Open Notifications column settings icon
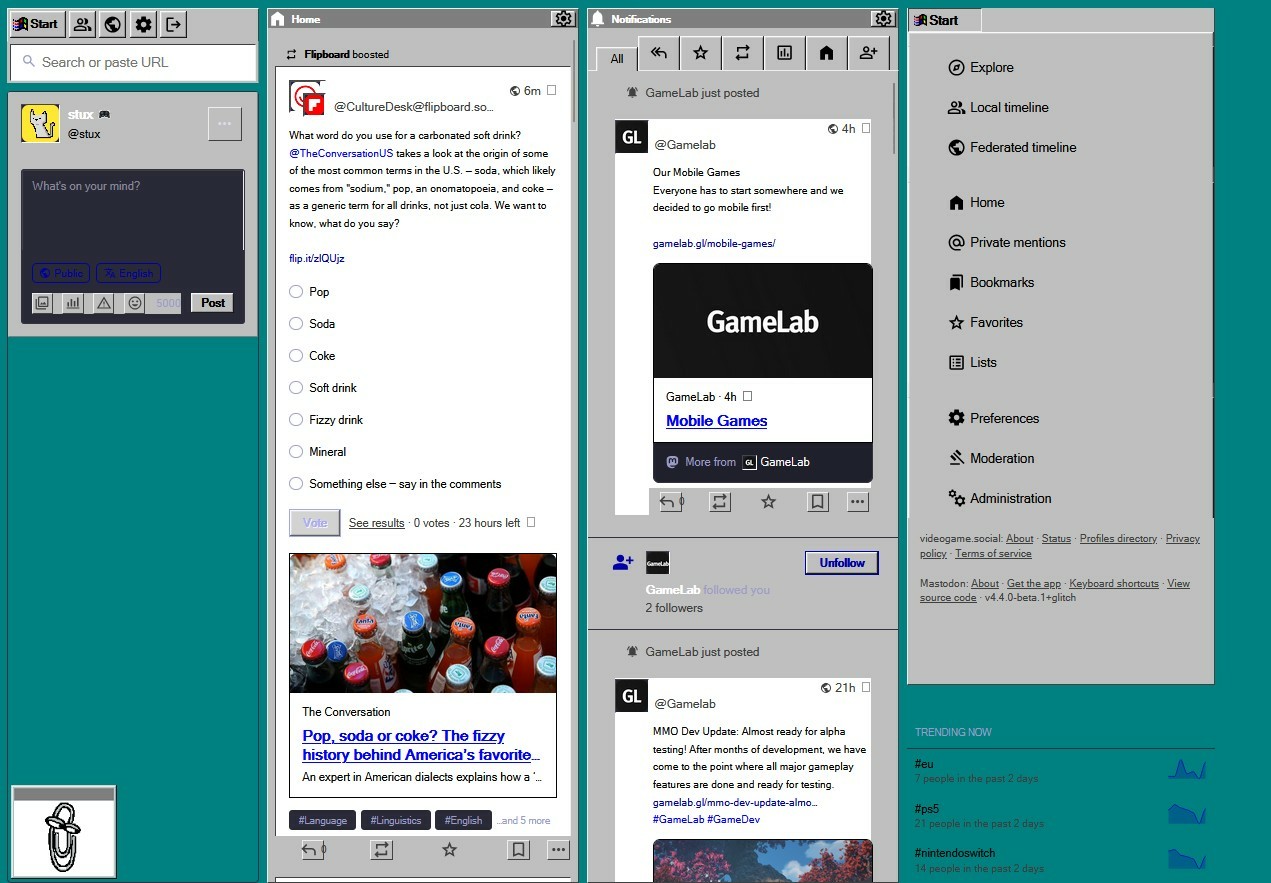1271x883 pixels. [x=882, y=19]
